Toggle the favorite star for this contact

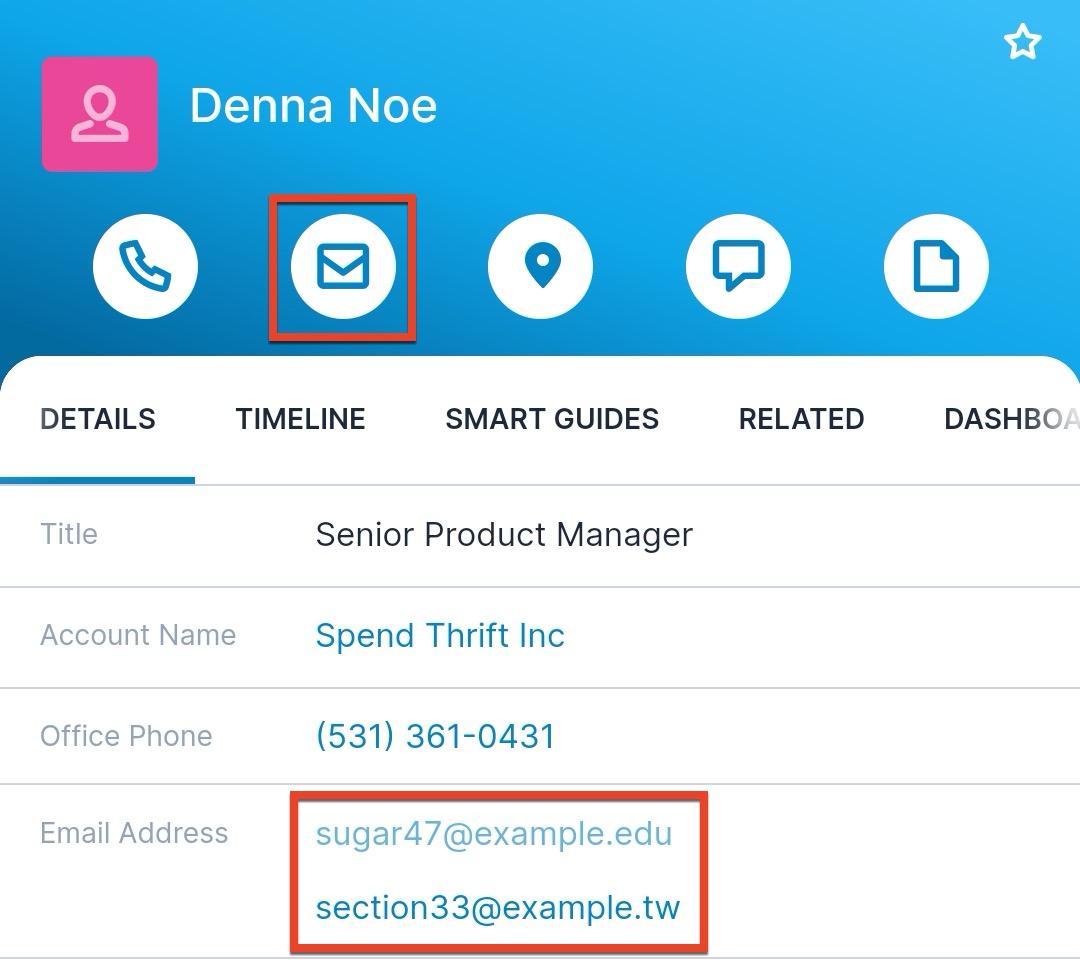click(1022, 43)
